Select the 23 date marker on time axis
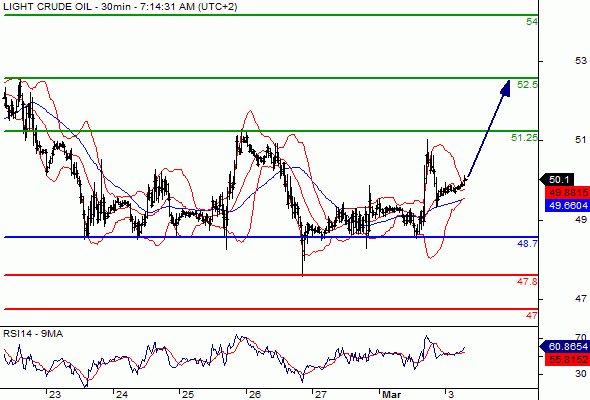This screenshot has height=400, width=590. pyautogui.click(x=55, y=394)
